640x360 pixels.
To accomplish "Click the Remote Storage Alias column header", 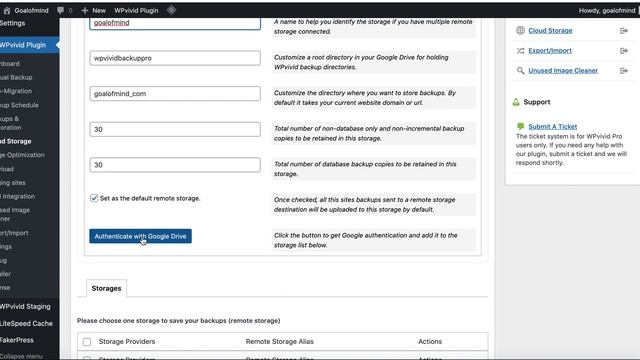I will 280,342.
